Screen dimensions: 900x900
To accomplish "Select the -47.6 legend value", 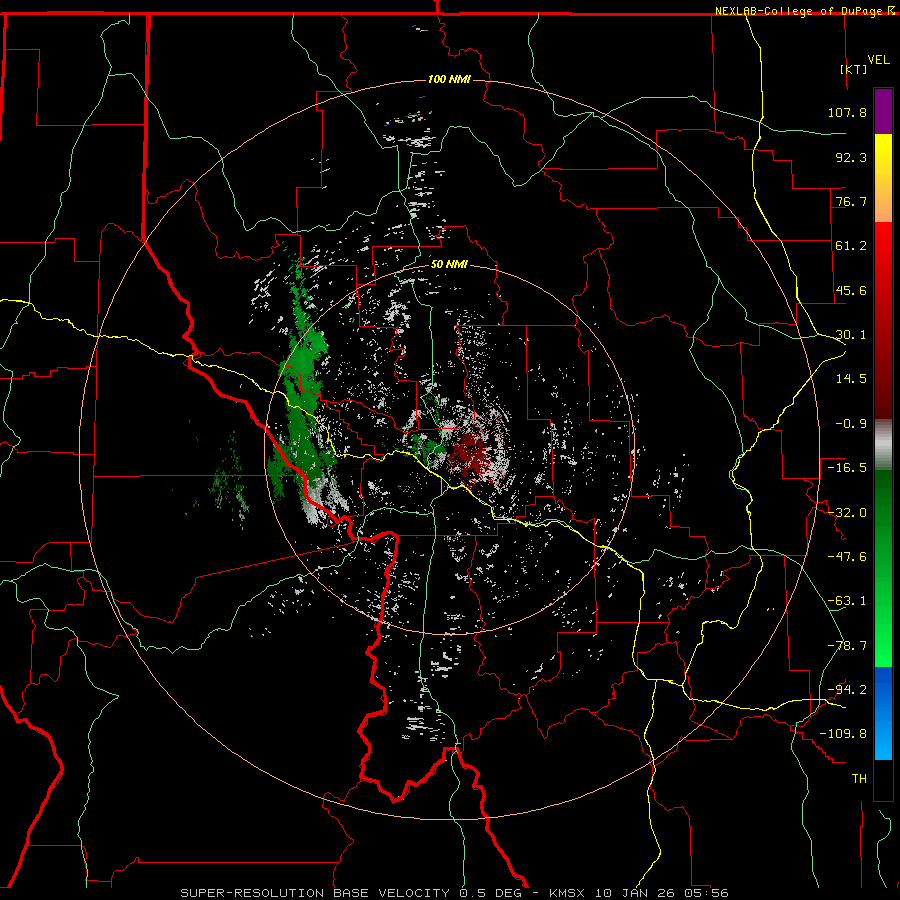I will pos(847,557).
